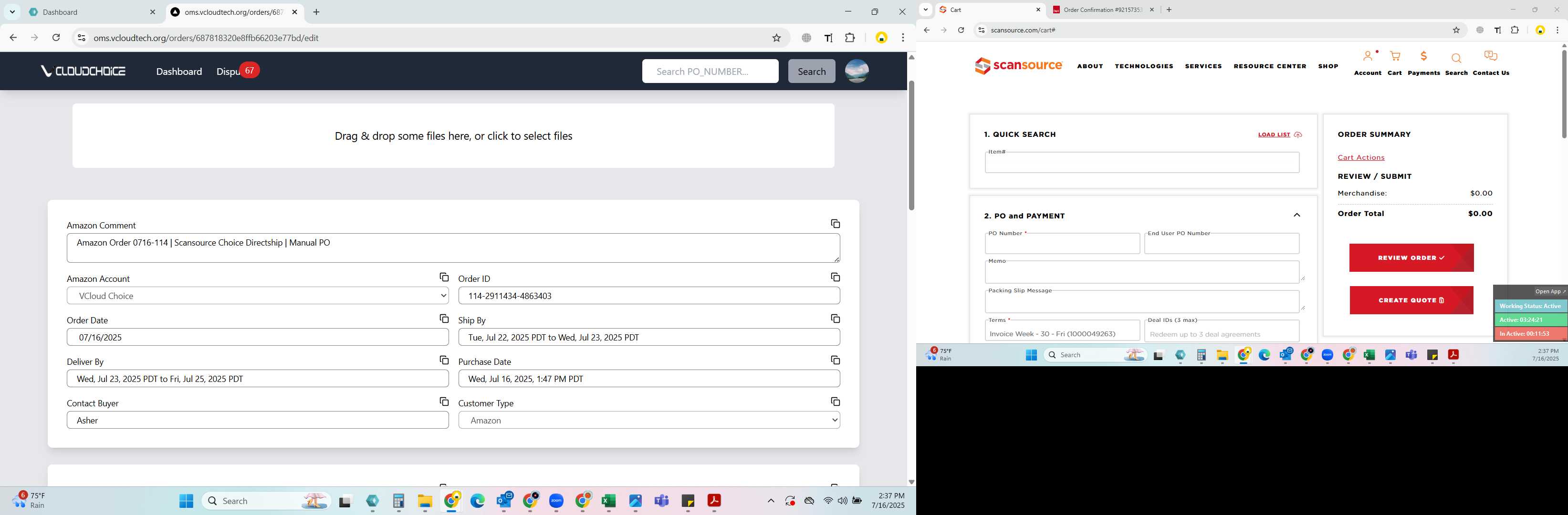Go back in the vcloudtech browser window

coord(13,38)
